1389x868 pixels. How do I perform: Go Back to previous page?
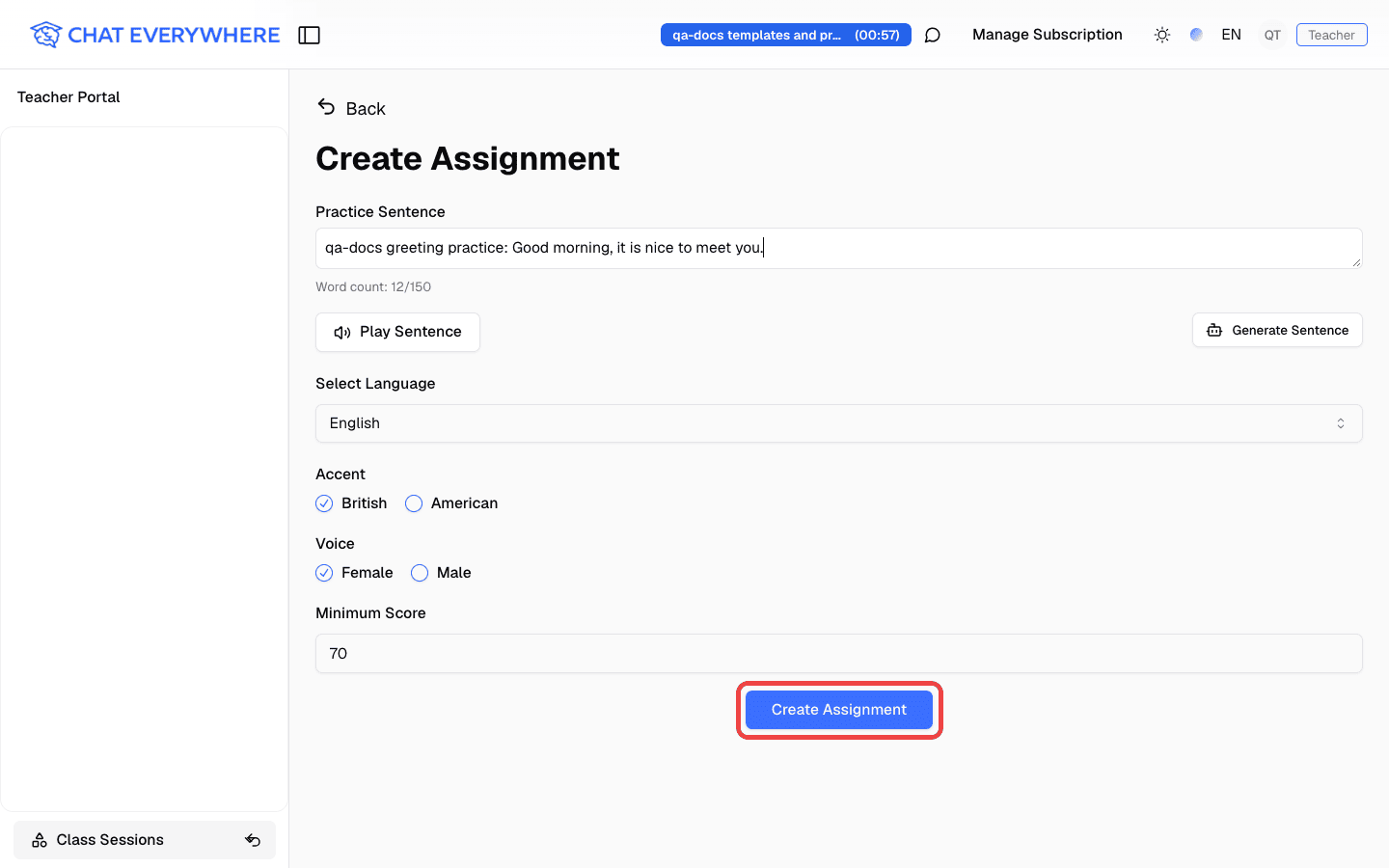[x=351, y=108]
